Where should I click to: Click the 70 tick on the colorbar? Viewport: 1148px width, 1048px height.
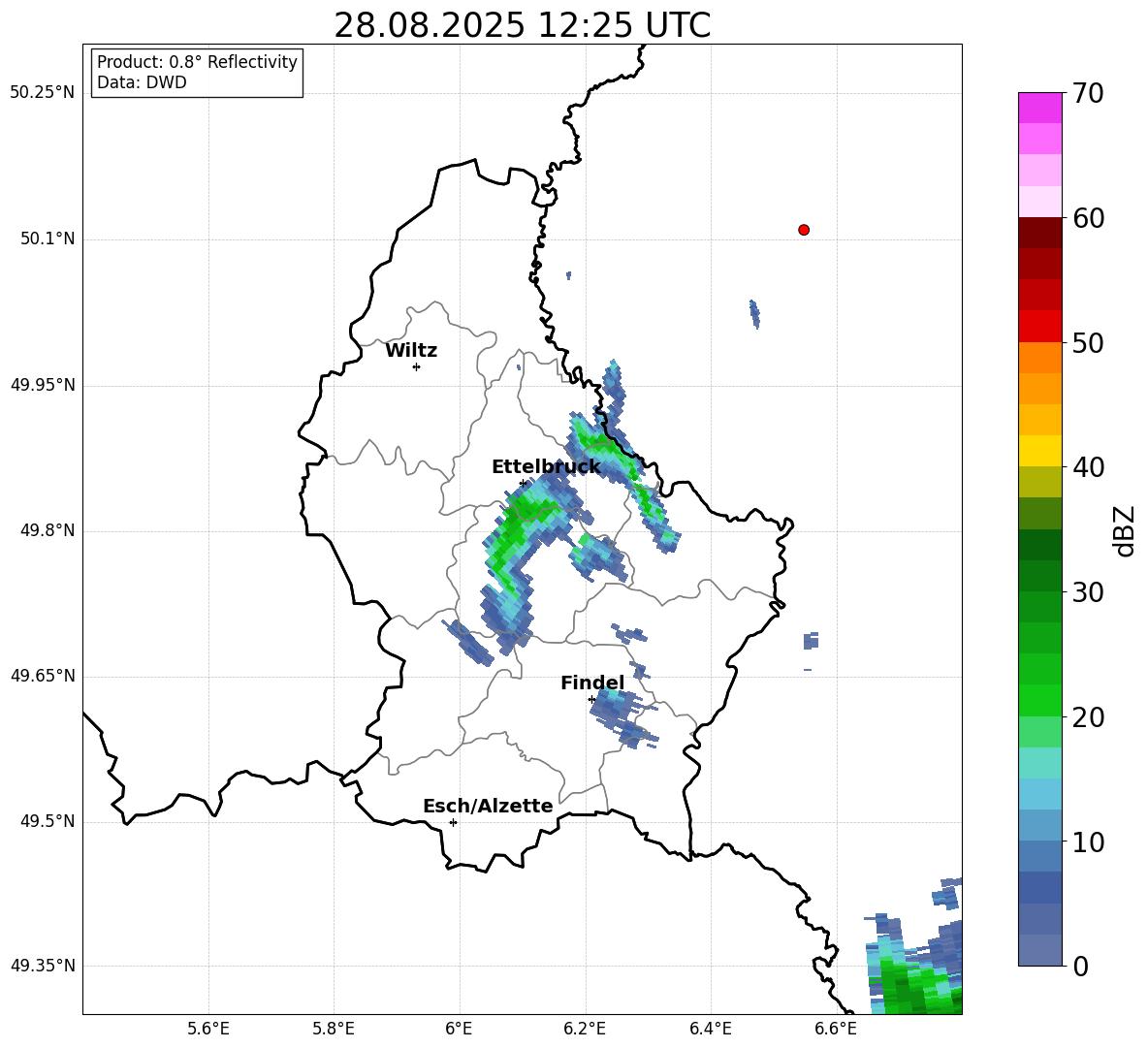pos(1088,94)
